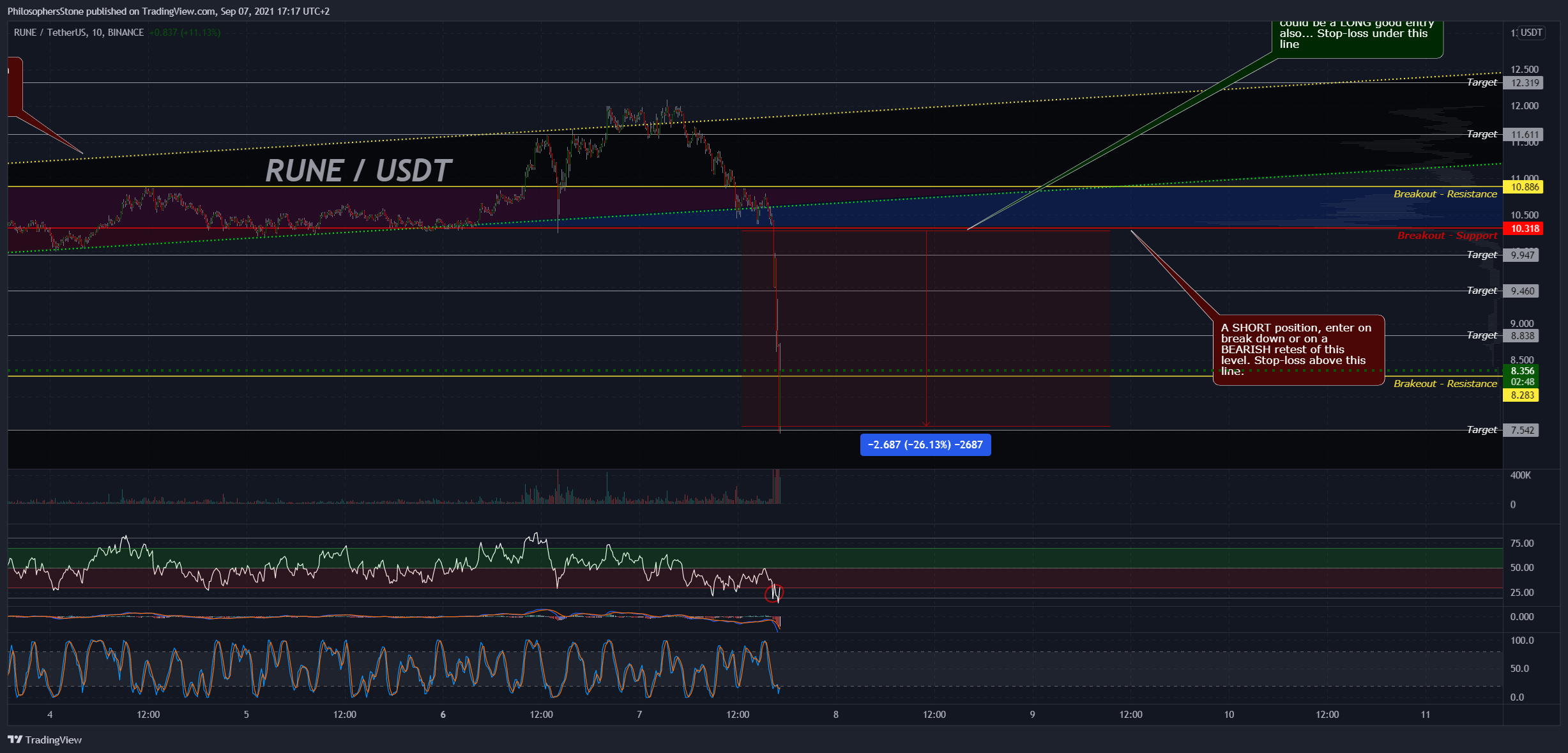
Task: Click the 12.319 target price label
Action: pos(1523,83)
